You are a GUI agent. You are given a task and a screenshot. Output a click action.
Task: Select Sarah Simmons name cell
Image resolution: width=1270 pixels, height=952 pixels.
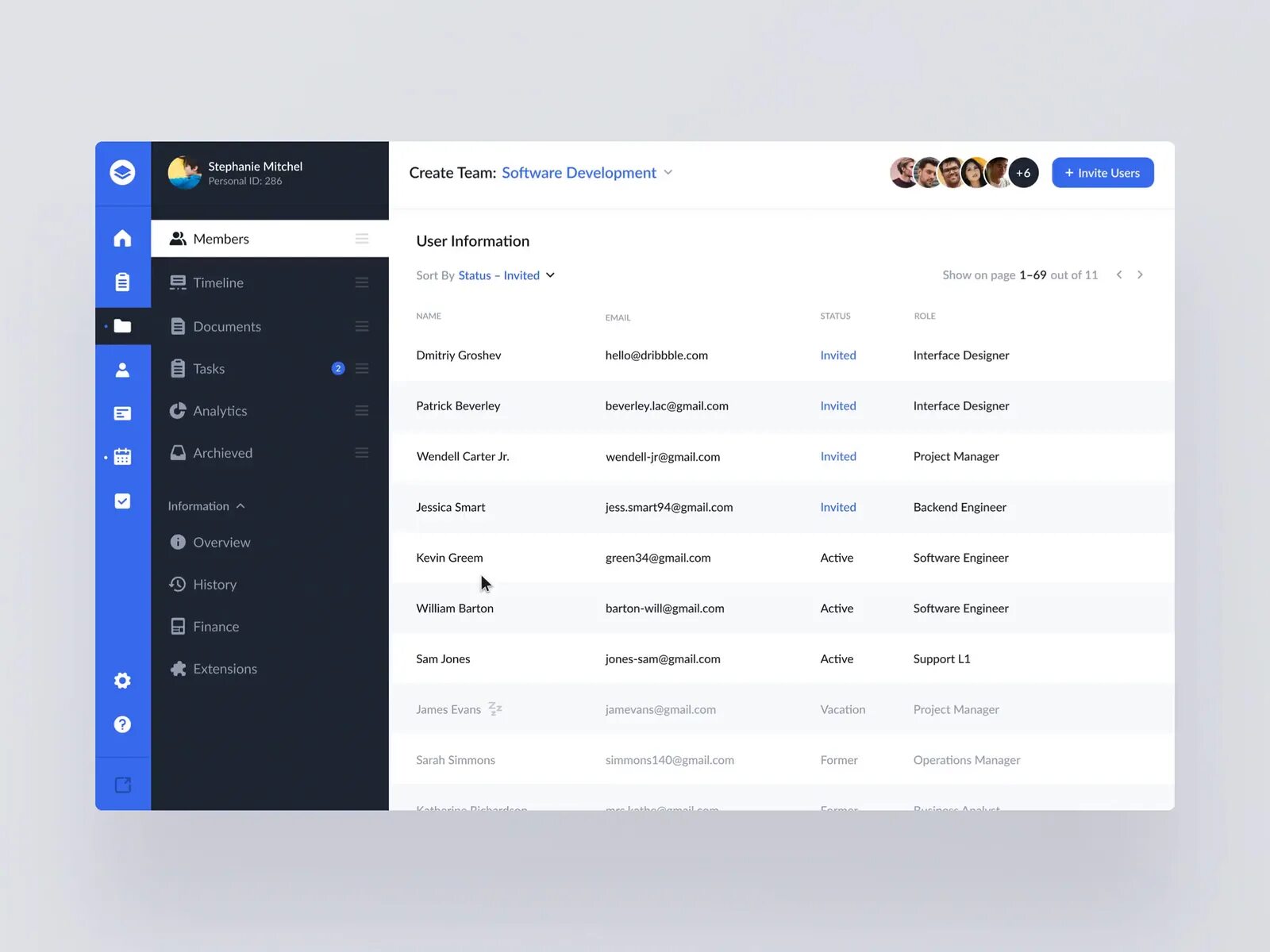click(x=456, y=760)
